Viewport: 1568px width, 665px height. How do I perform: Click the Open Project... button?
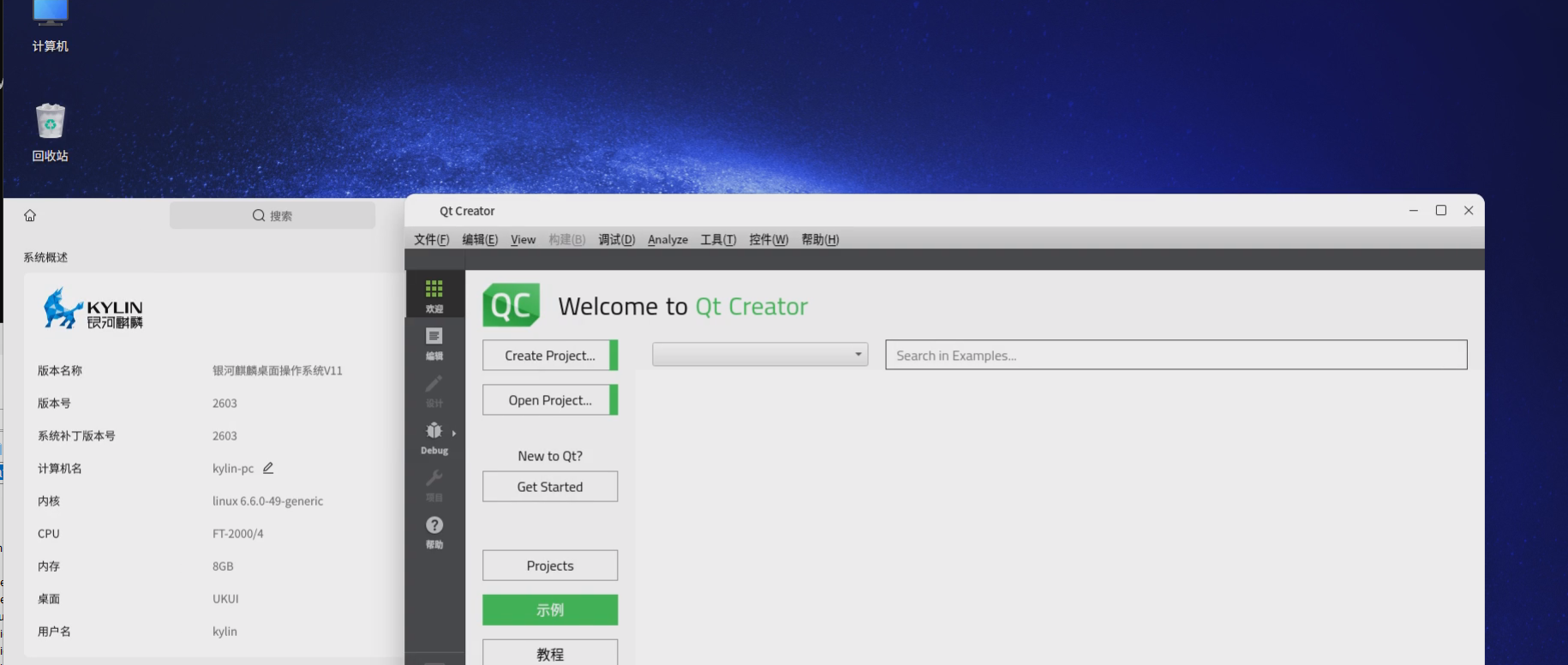[x=550, y=400]
